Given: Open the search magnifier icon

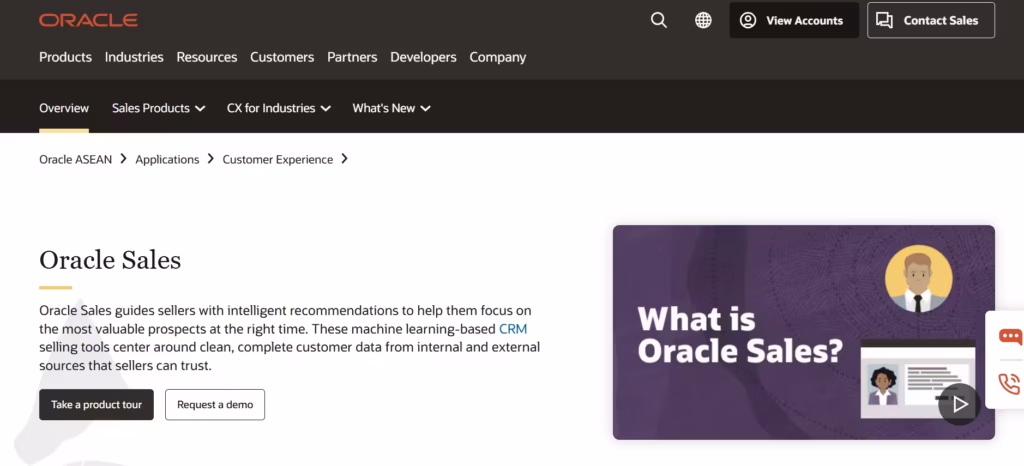Looking at the screenshot, I should pos(659,20).
